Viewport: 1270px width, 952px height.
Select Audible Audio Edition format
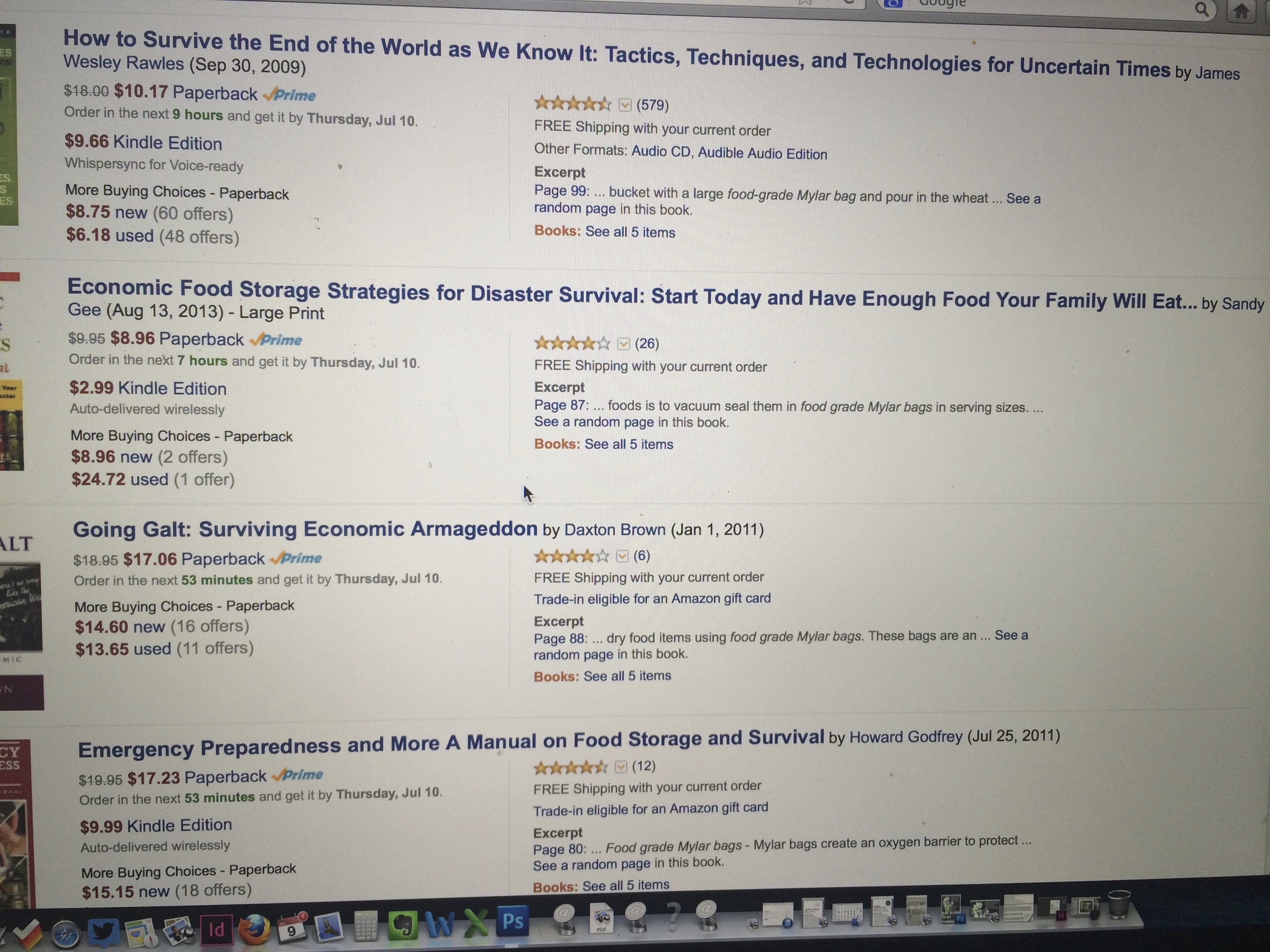tap(763, 154)
